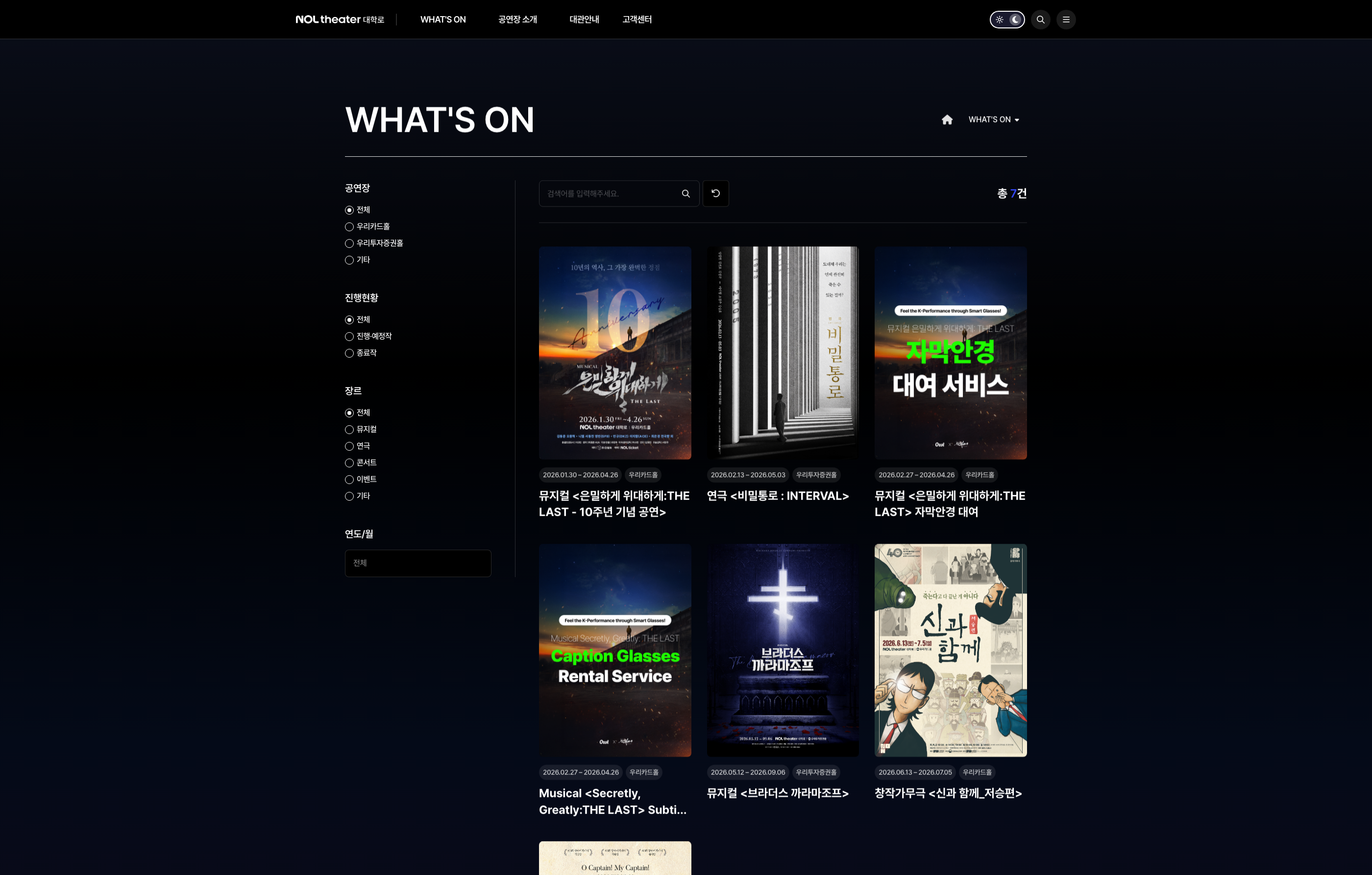Open the 연극 <비밀통로 : INTERVAL> title link
This screenshot has width=1372, height=875.
[x=777, y=496]
